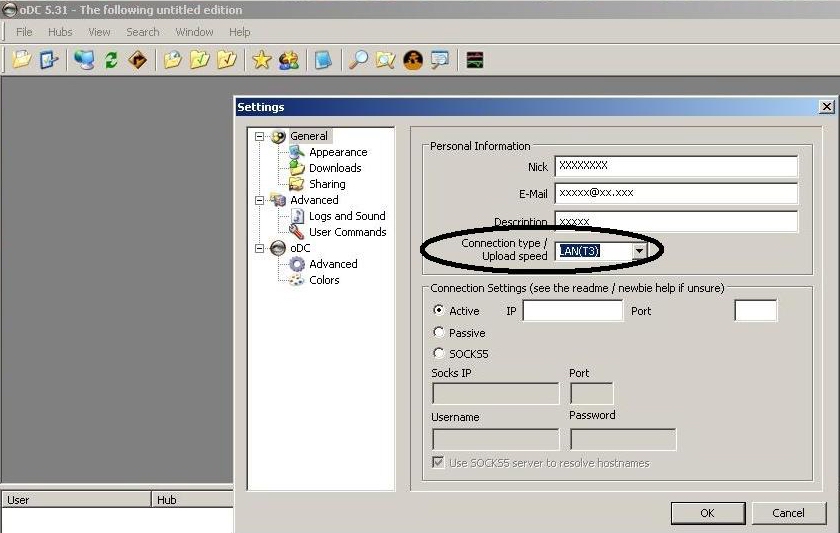The width and height of the screenshot is (840, 533).
Task: Close the Settings dialog with X
Action: [827, 107]
